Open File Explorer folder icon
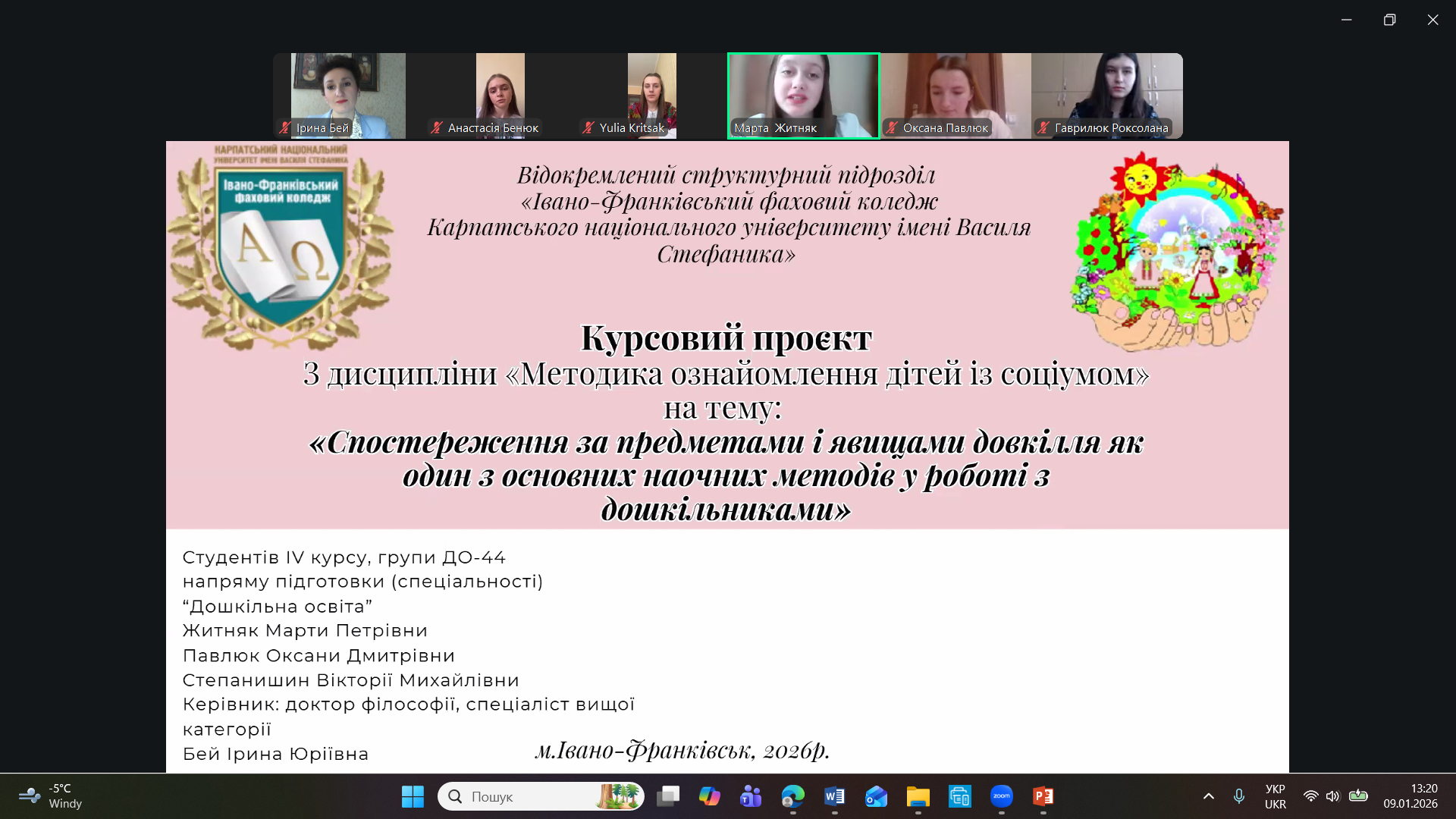Viewport: 1456px width, 819px height. (918, 796)
